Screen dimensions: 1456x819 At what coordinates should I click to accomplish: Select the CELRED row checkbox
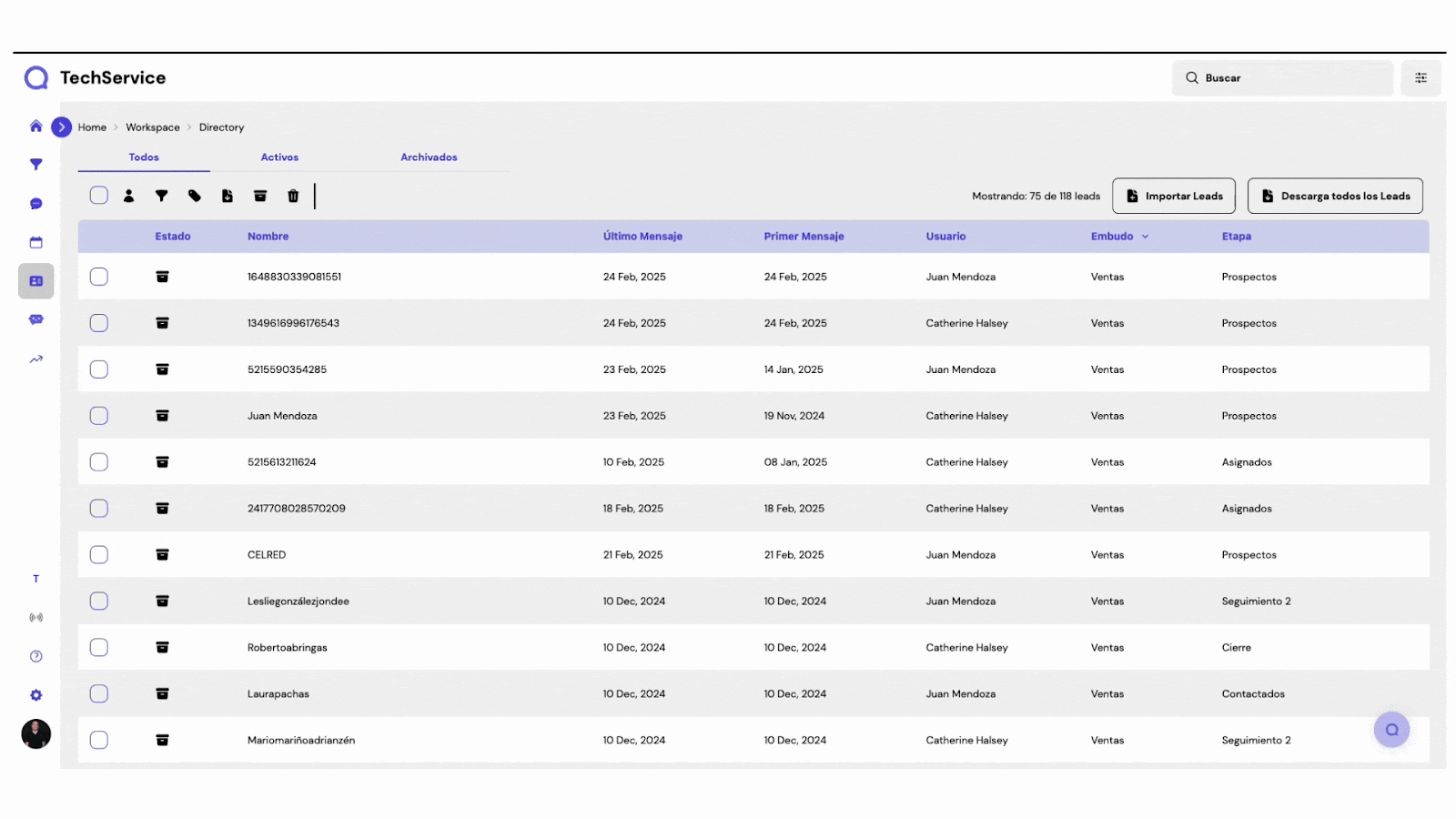click(x=99, y=555)
